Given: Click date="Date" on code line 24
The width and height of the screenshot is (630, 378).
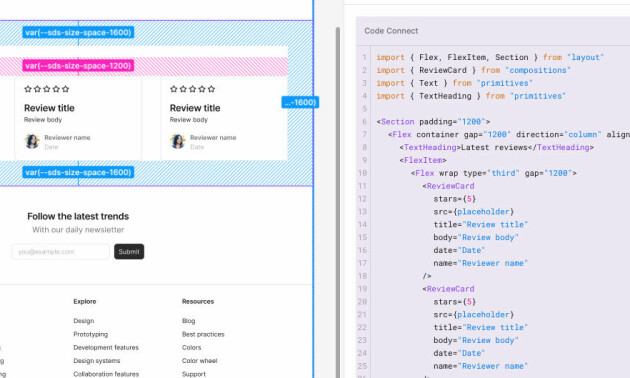Looking at the screenshot, I should click(x=459, y=353).
